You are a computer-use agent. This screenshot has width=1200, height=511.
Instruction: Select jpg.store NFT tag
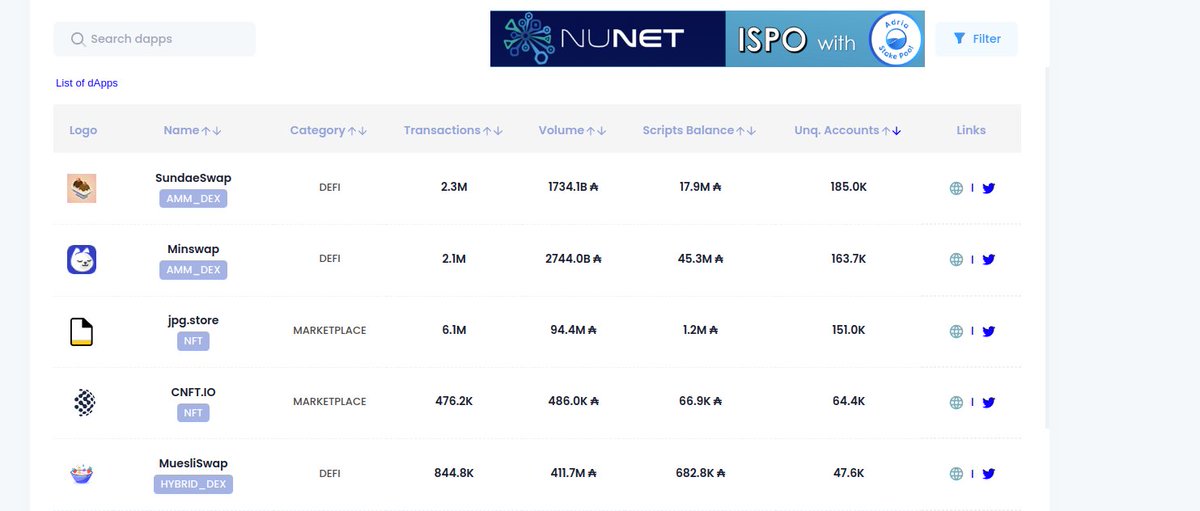pyautogui.click(x=193, y=341)
